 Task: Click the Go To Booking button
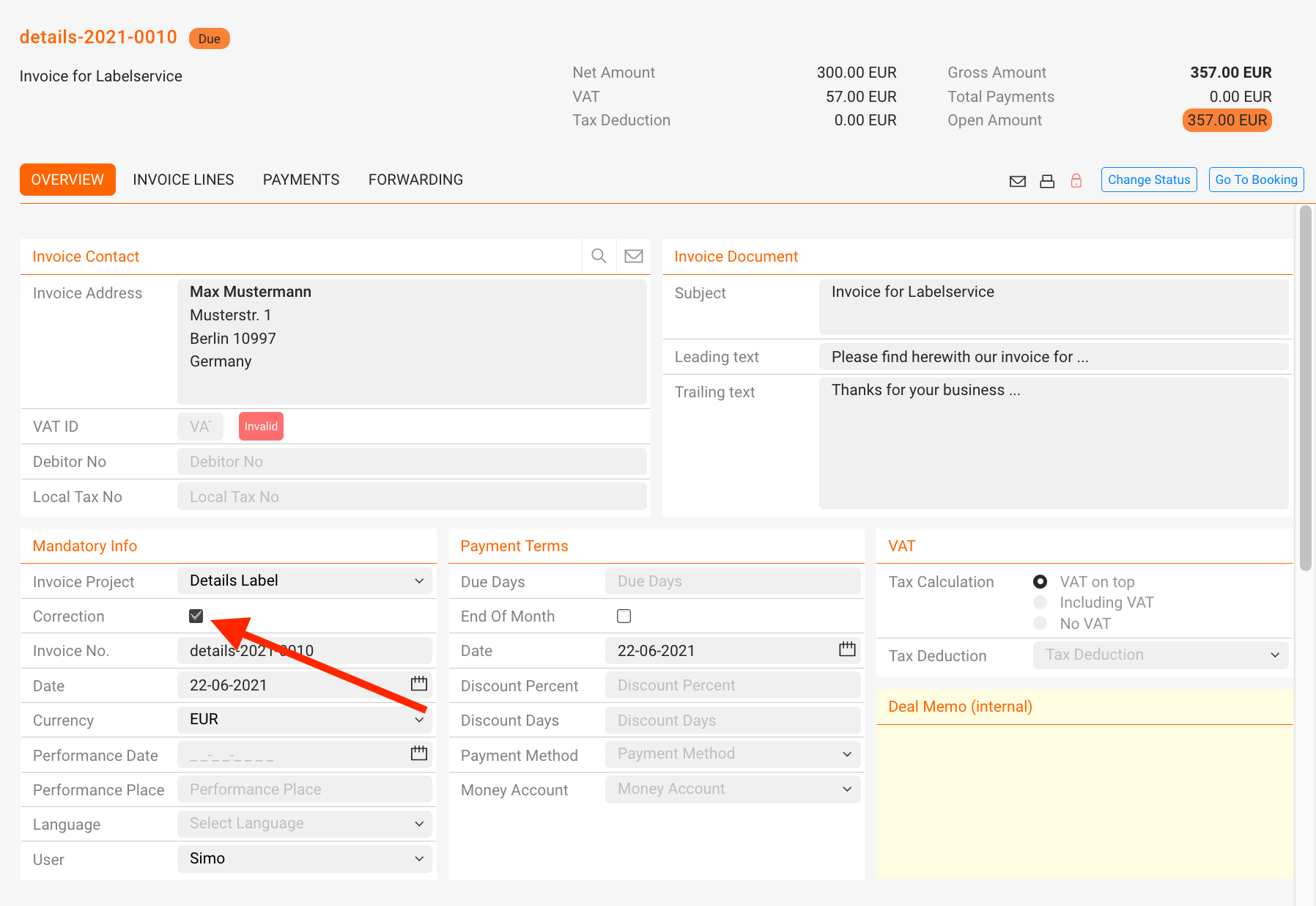point(1256,180)
